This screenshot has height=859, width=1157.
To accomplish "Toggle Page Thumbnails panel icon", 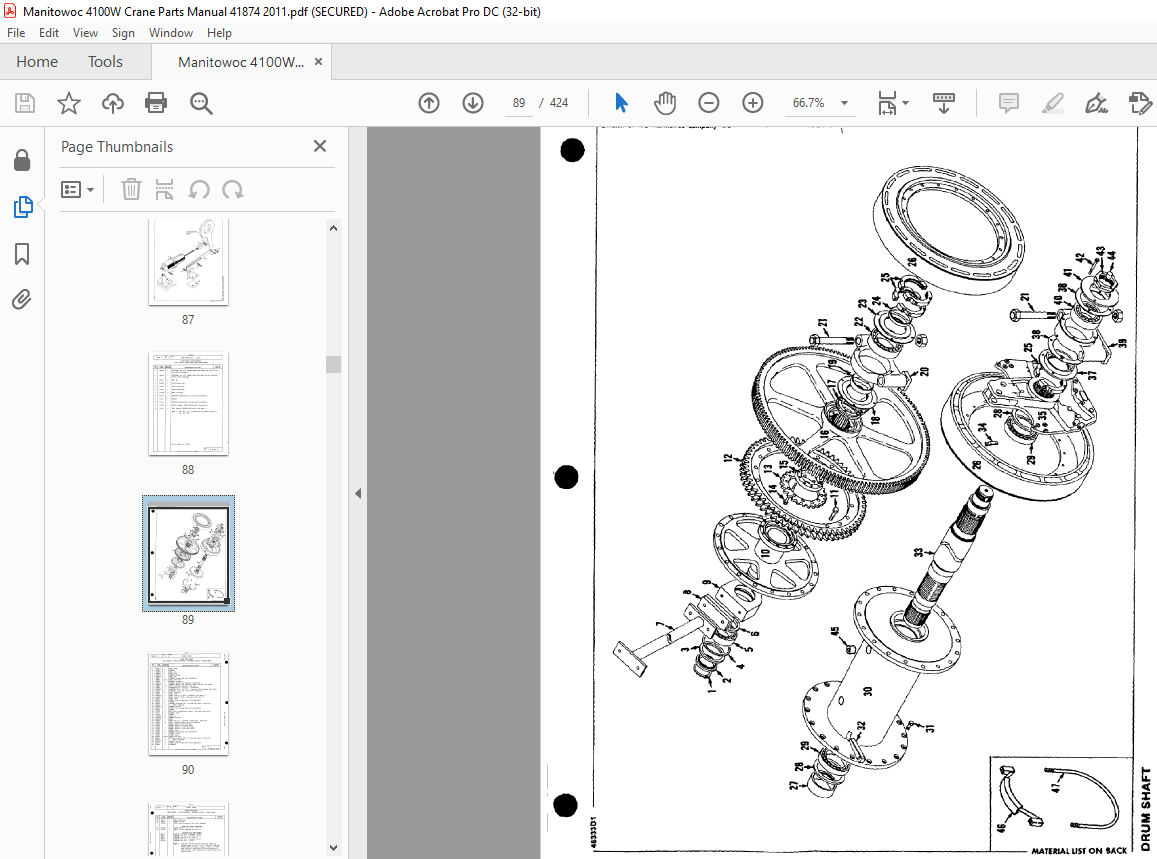I will point(23,207).
